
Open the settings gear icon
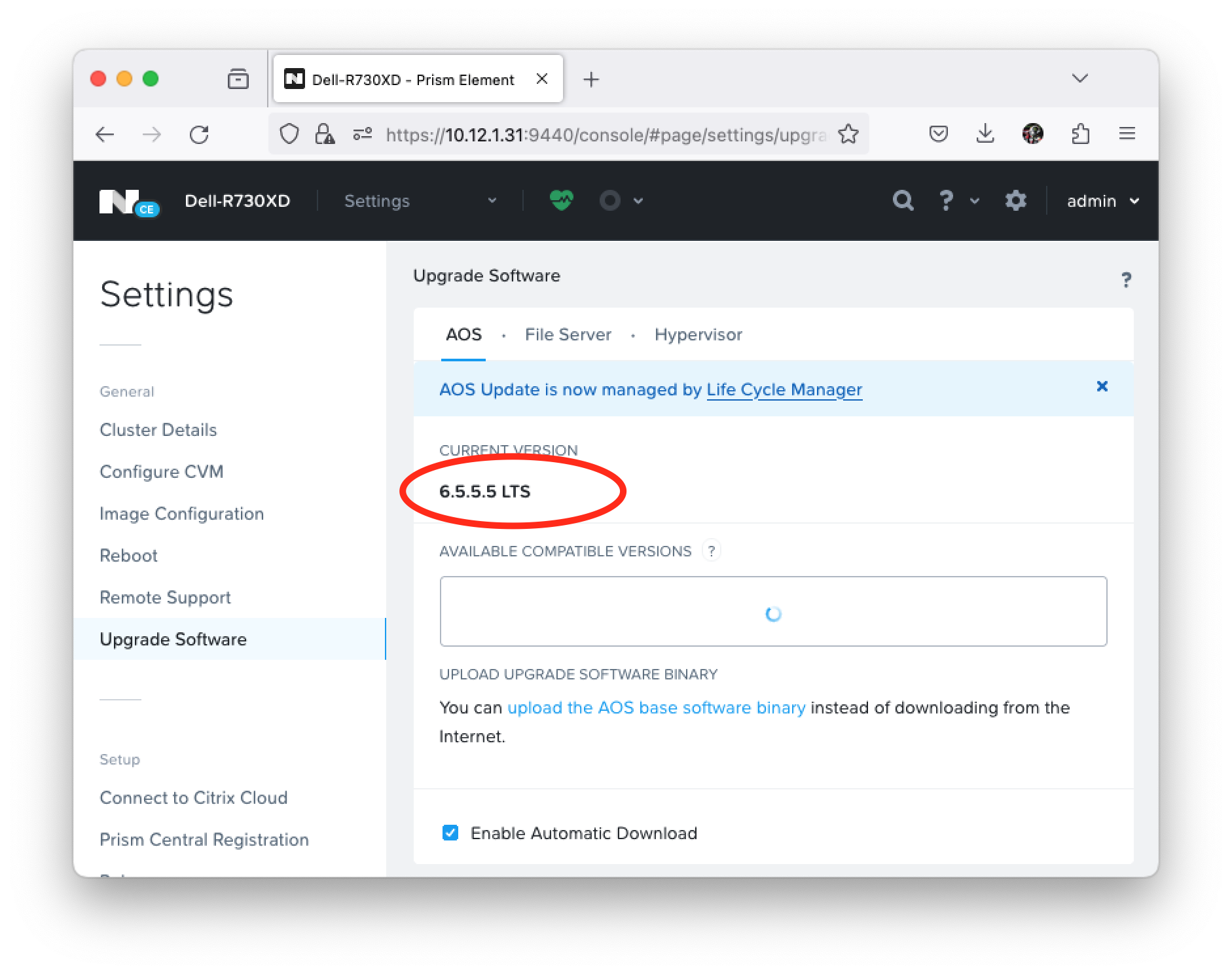point(1015,200)
